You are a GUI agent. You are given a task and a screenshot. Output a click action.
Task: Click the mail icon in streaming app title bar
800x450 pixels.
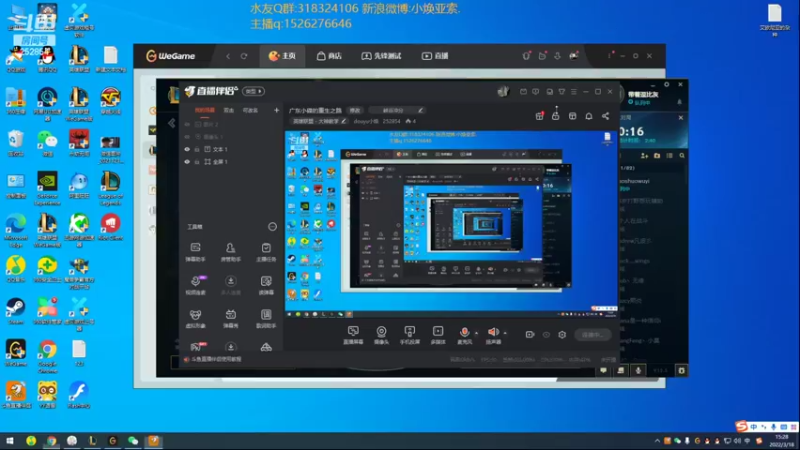[x=523, y=92]
